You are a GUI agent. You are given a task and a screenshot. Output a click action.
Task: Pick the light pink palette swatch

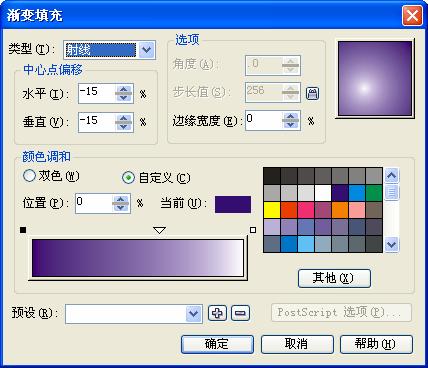[x=357, y=210]
